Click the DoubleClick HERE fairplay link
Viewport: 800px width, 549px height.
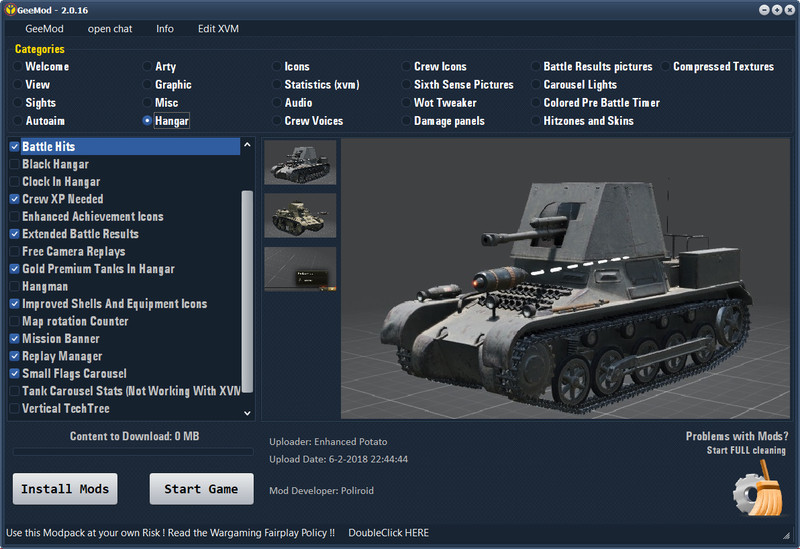click(x=388, y=533)
